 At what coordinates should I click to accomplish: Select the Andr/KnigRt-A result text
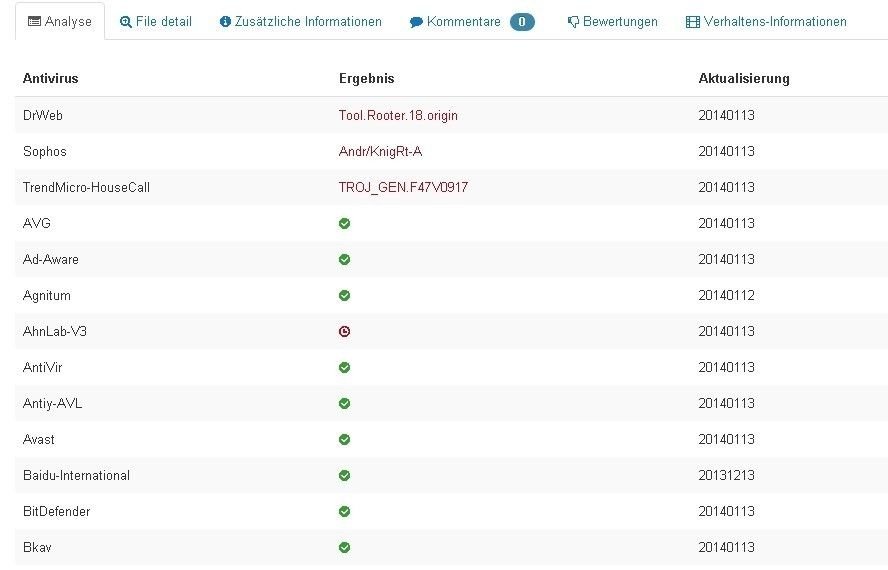(381, 151)
